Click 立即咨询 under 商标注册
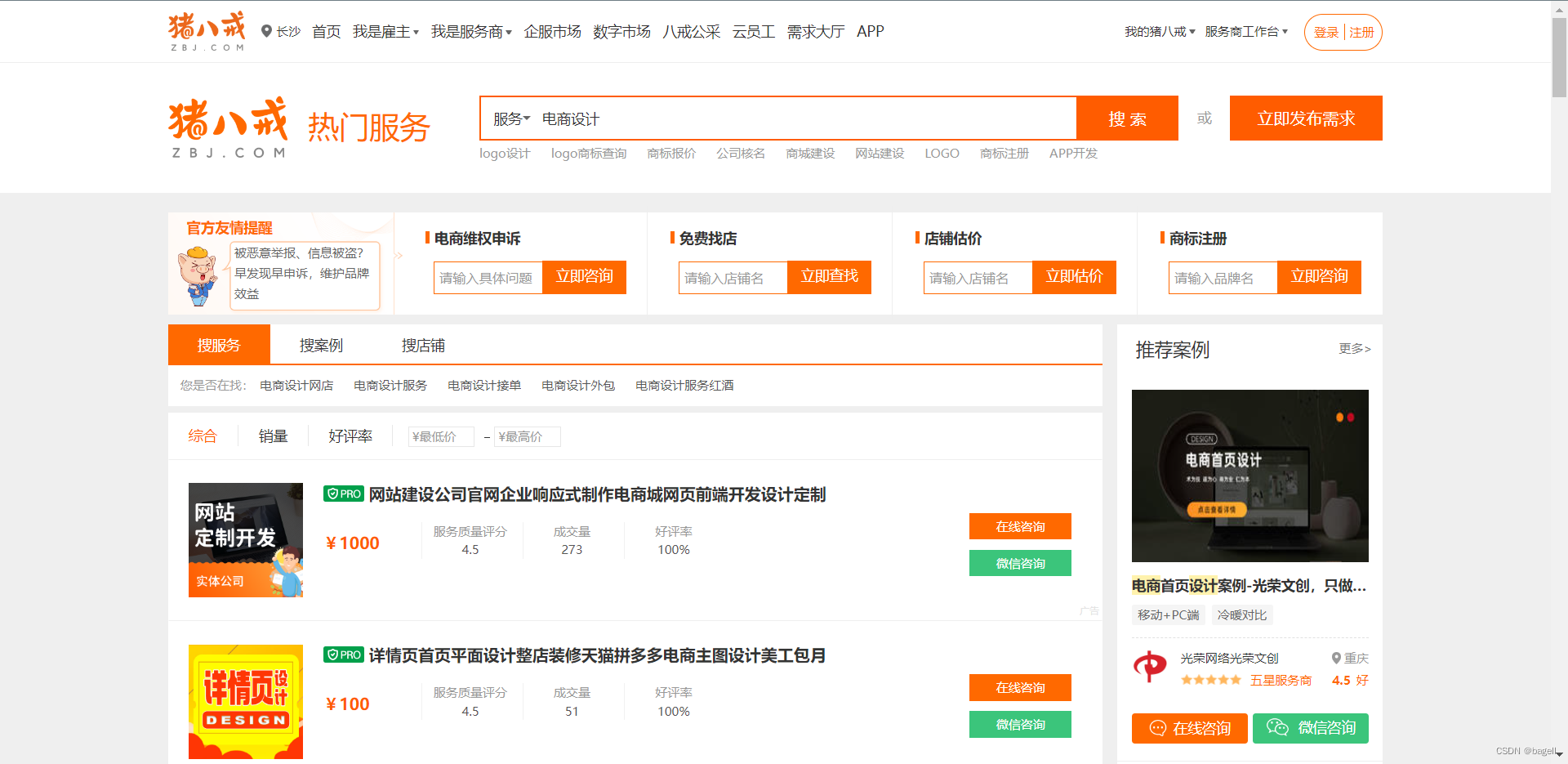 1320,277
